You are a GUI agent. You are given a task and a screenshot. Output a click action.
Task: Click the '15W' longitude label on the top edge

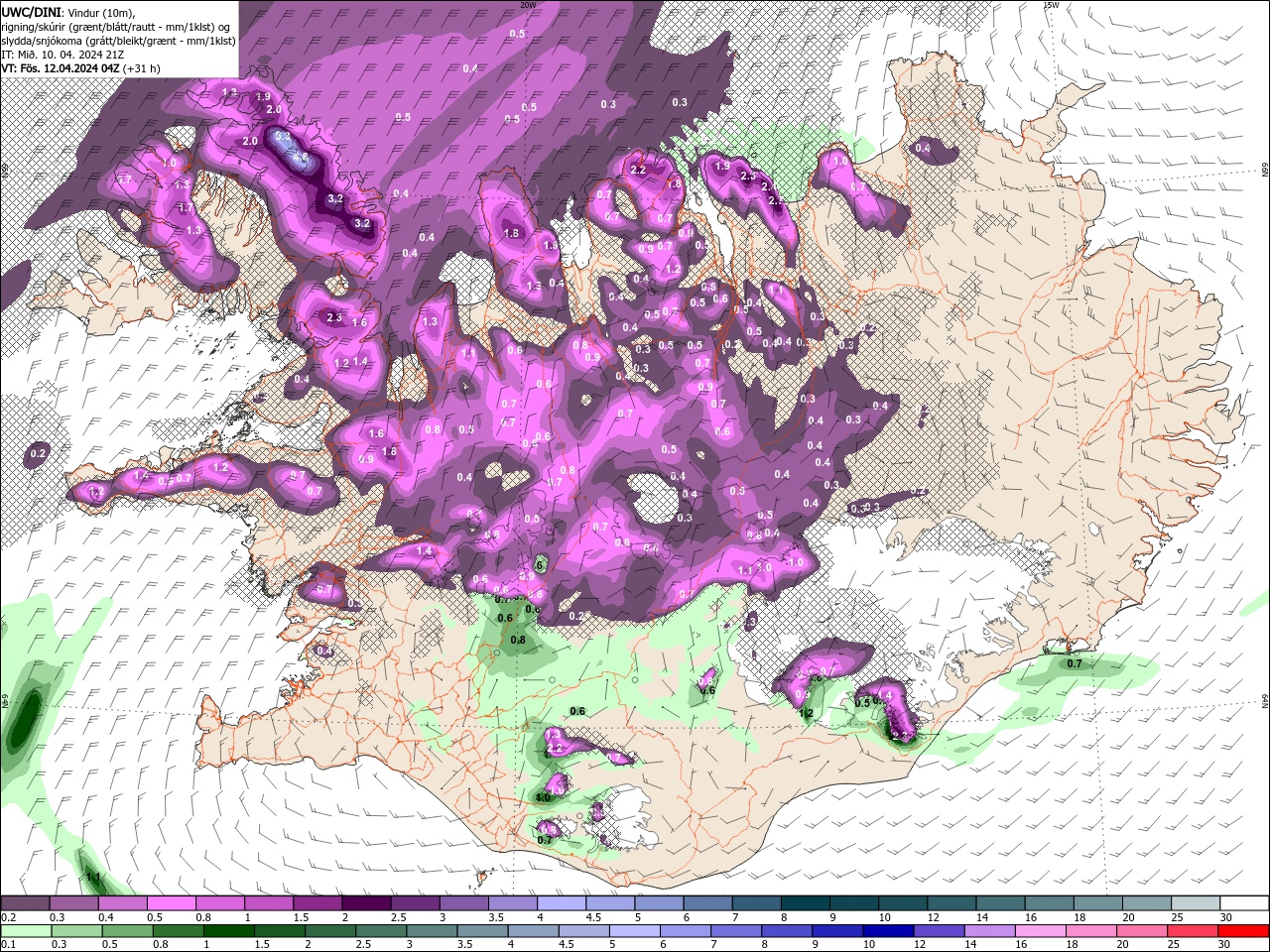(x=1051, y=5)
